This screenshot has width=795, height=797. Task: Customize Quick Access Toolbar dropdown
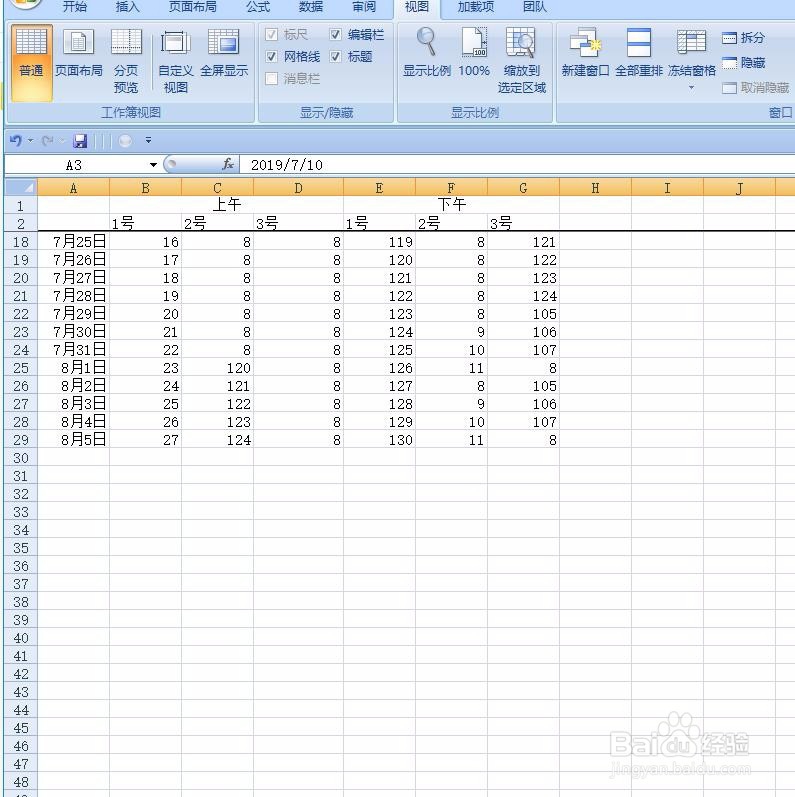(x=148, y=140)
